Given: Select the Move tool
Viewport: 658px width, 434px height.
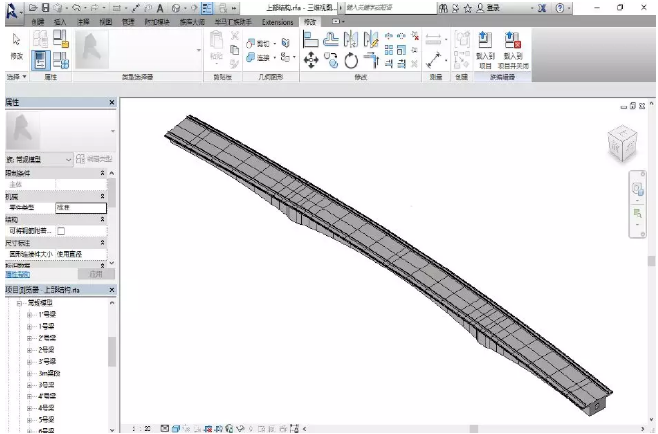Looking at the screenshot, I should (311, 60).
